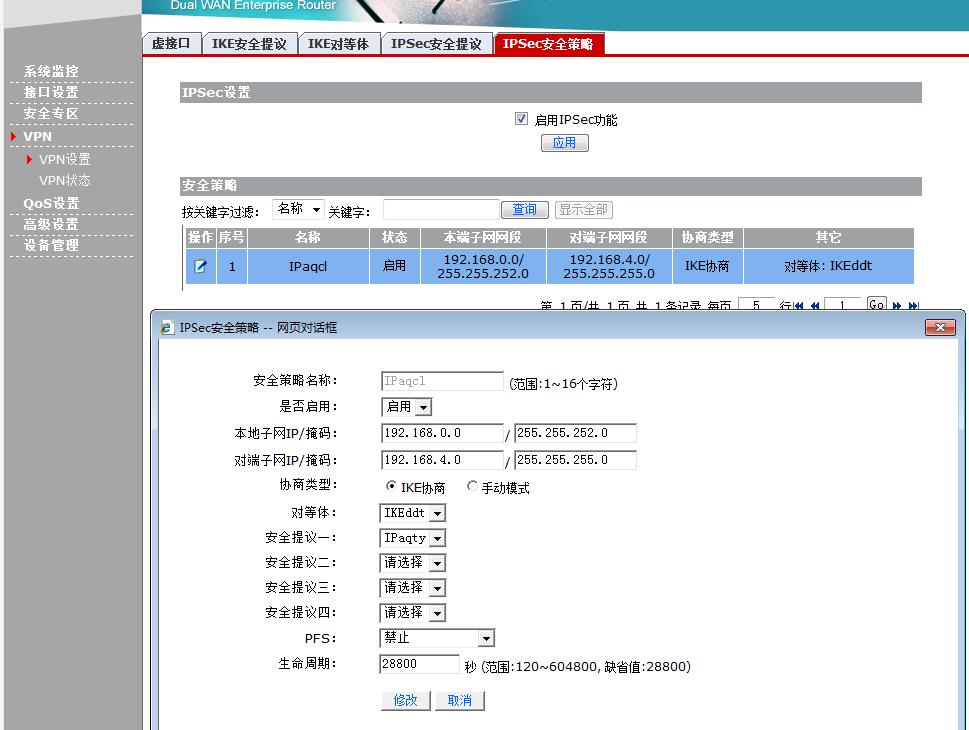Click the remote subnet mask field 255.255.255.0
This screenshot has width=969, height=730.
point(575,460)
